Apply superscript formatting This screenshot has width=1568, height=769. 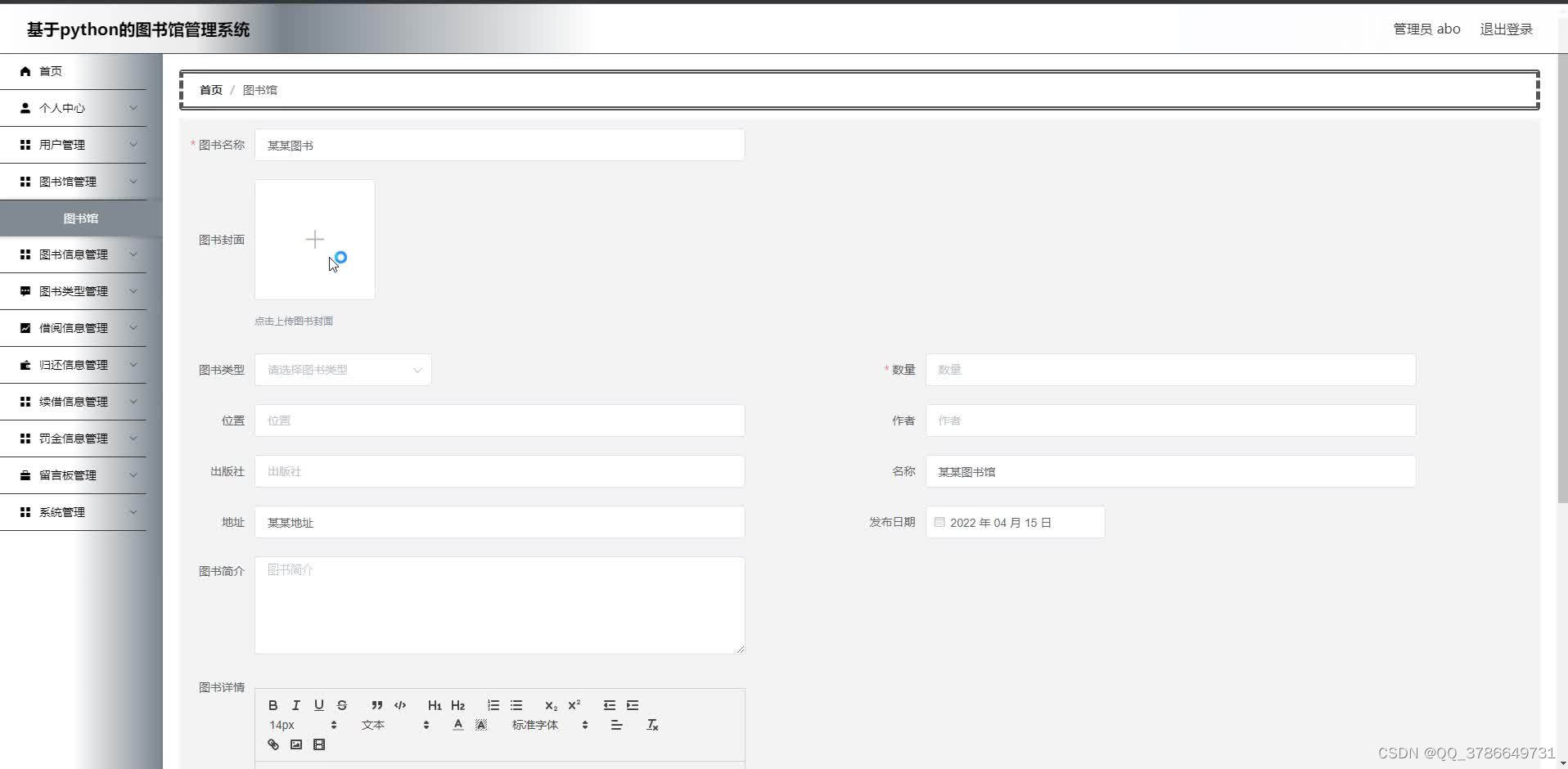tap(574, 705)
